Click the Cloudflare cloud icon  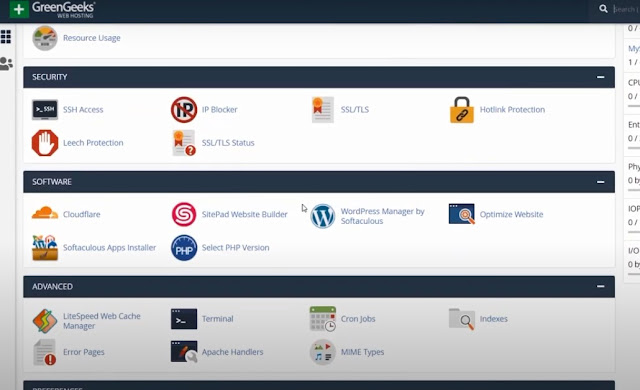45,213
